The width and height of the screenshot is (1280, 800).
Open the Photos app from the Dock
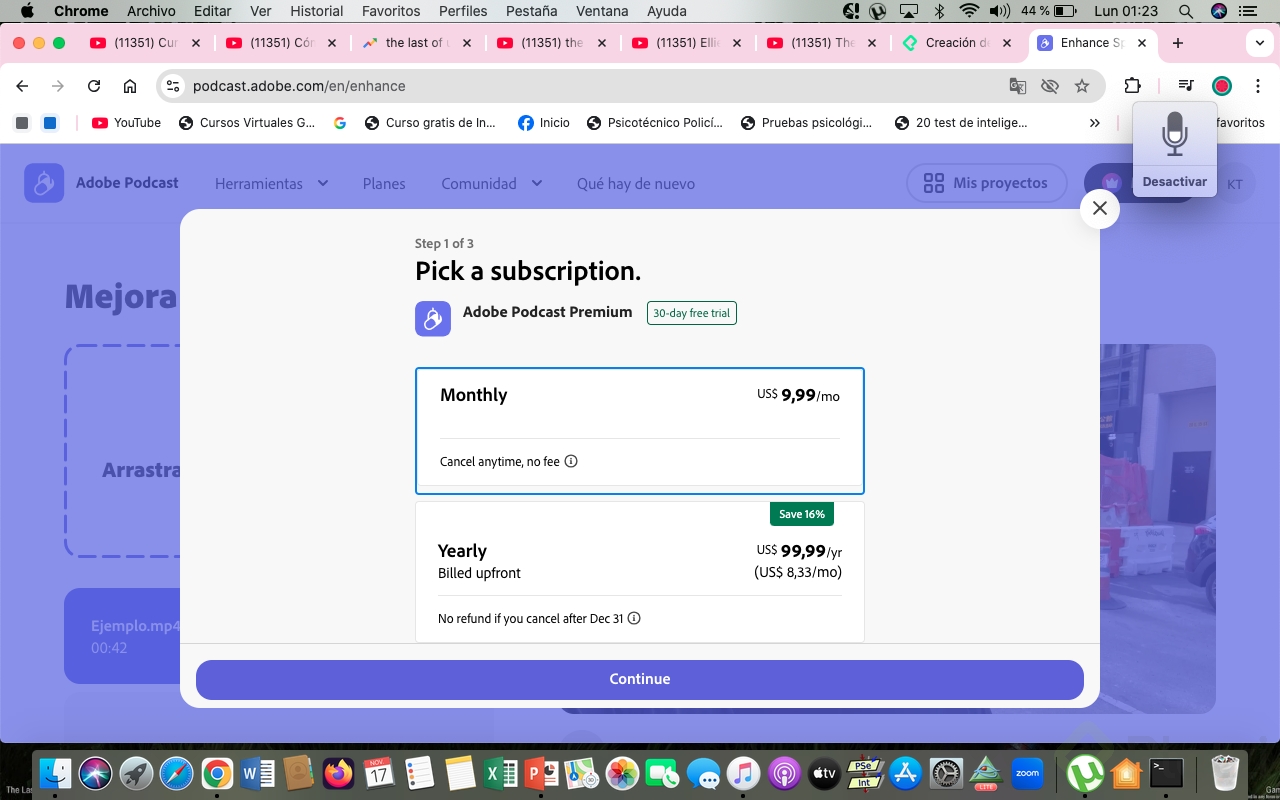click(622, 773)
